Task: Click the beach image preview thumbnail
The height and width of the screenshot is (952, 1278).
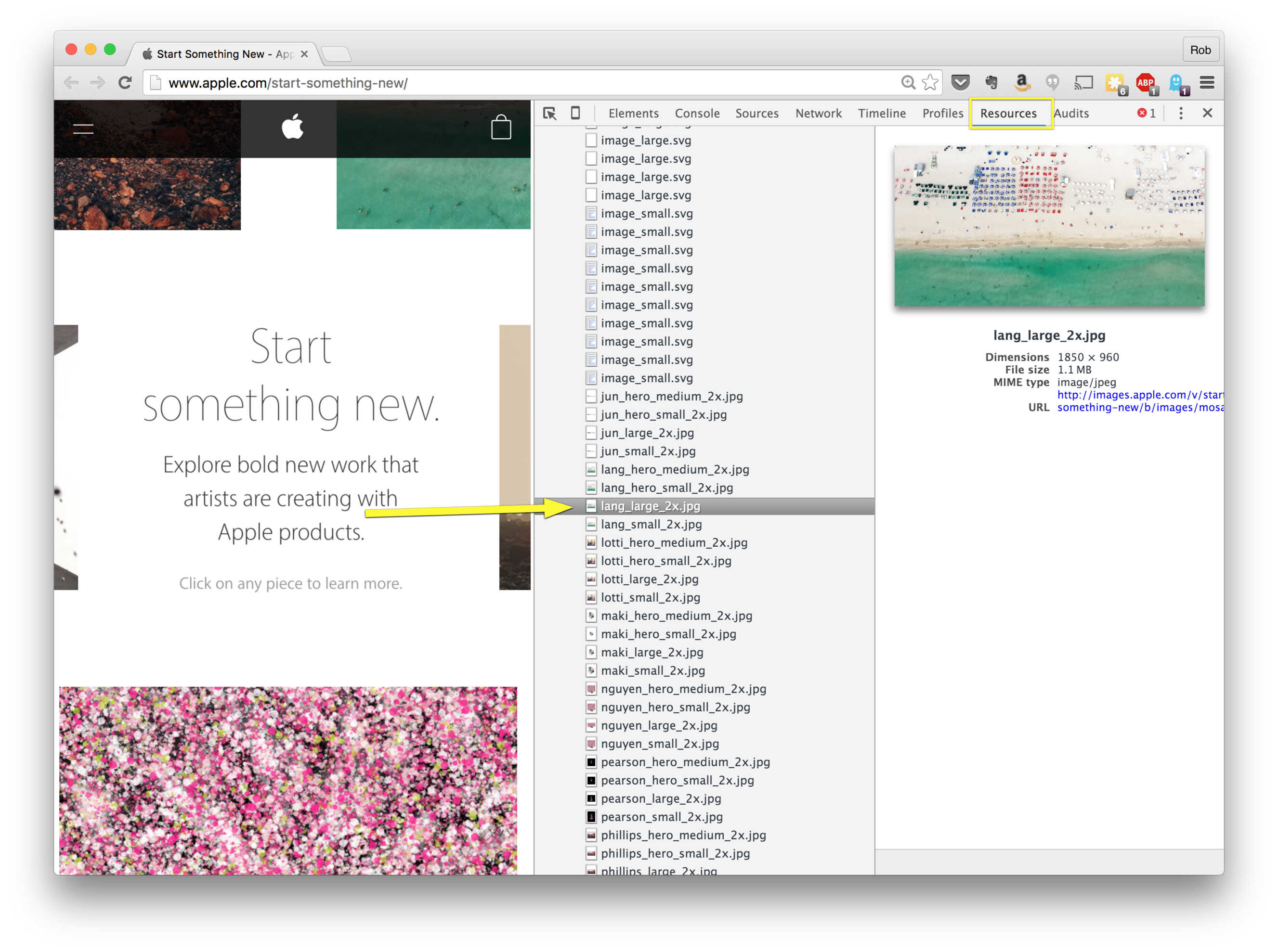Action: point(1049,226)
